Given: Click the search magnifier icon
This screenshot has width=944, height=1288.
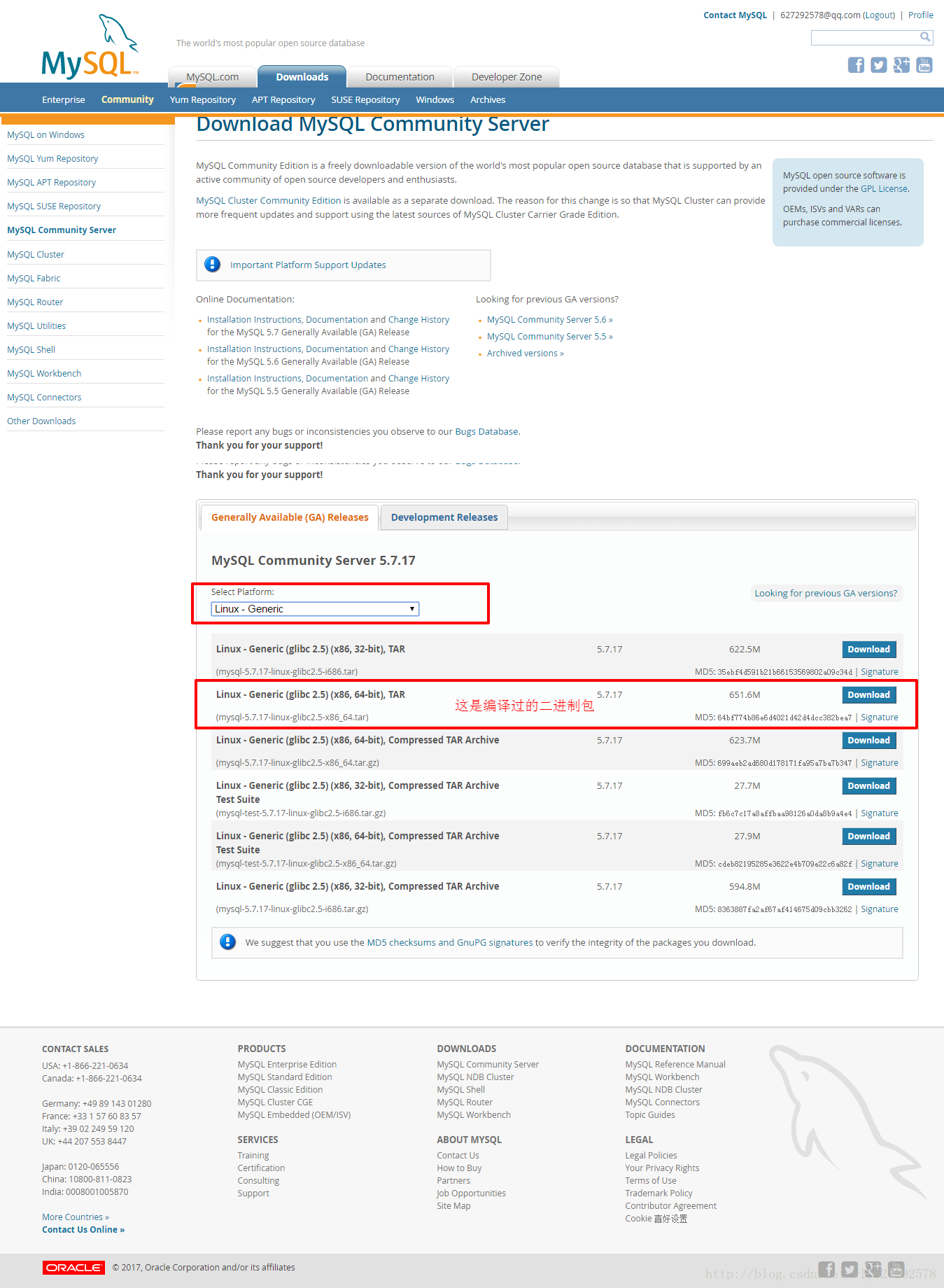Looking at the screenshot, I should (925, 37).
